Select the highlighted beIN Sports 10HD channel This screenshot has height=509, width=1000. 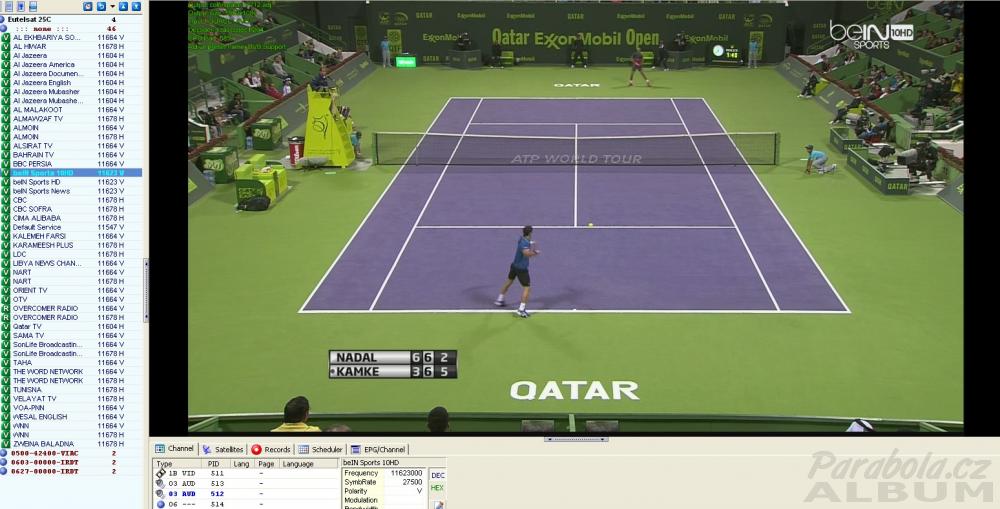tap(71, 173)
